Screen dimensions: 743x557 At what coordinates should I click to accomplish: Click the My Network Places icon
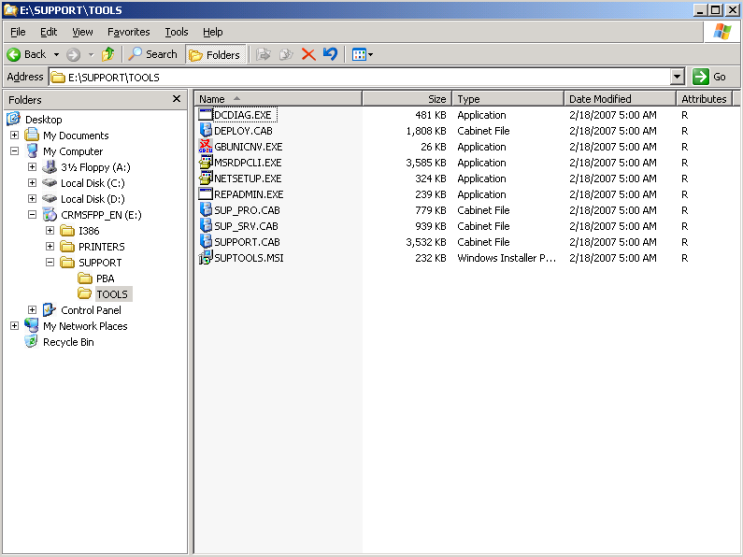coord(31,325)
